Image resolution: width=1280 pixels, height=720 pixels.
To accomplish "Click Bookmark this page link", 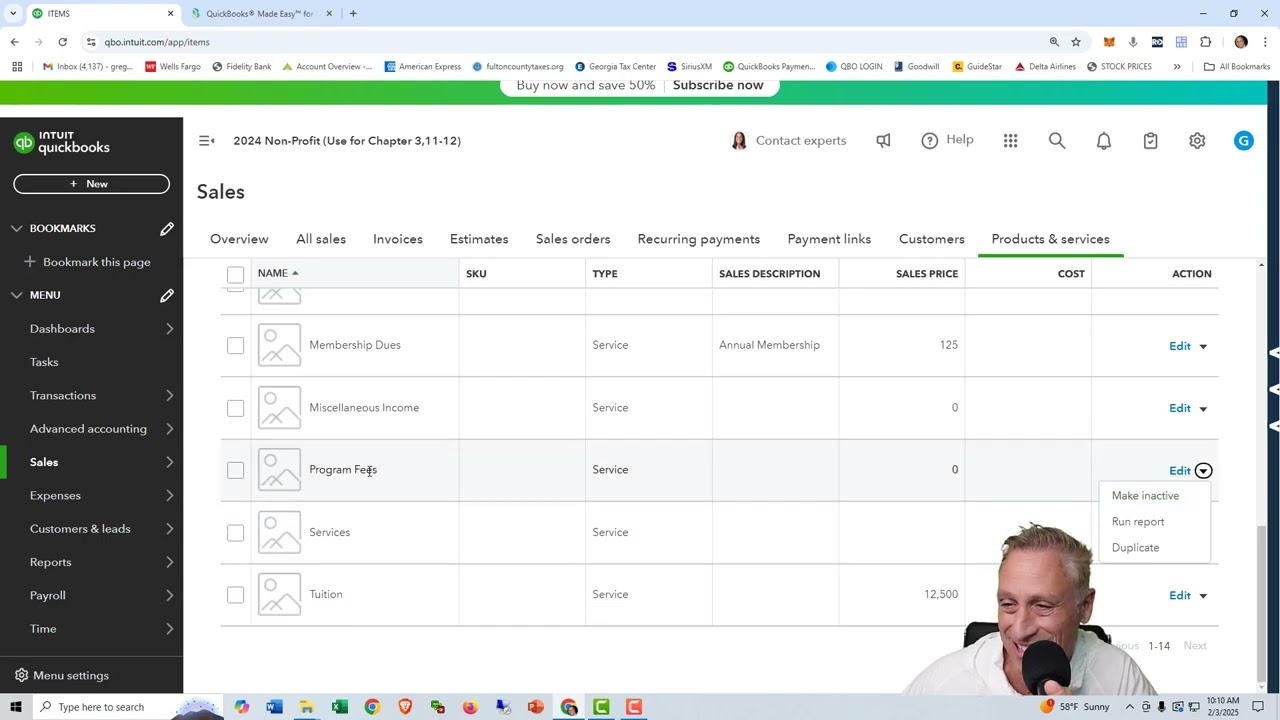I will click(97, 262).
